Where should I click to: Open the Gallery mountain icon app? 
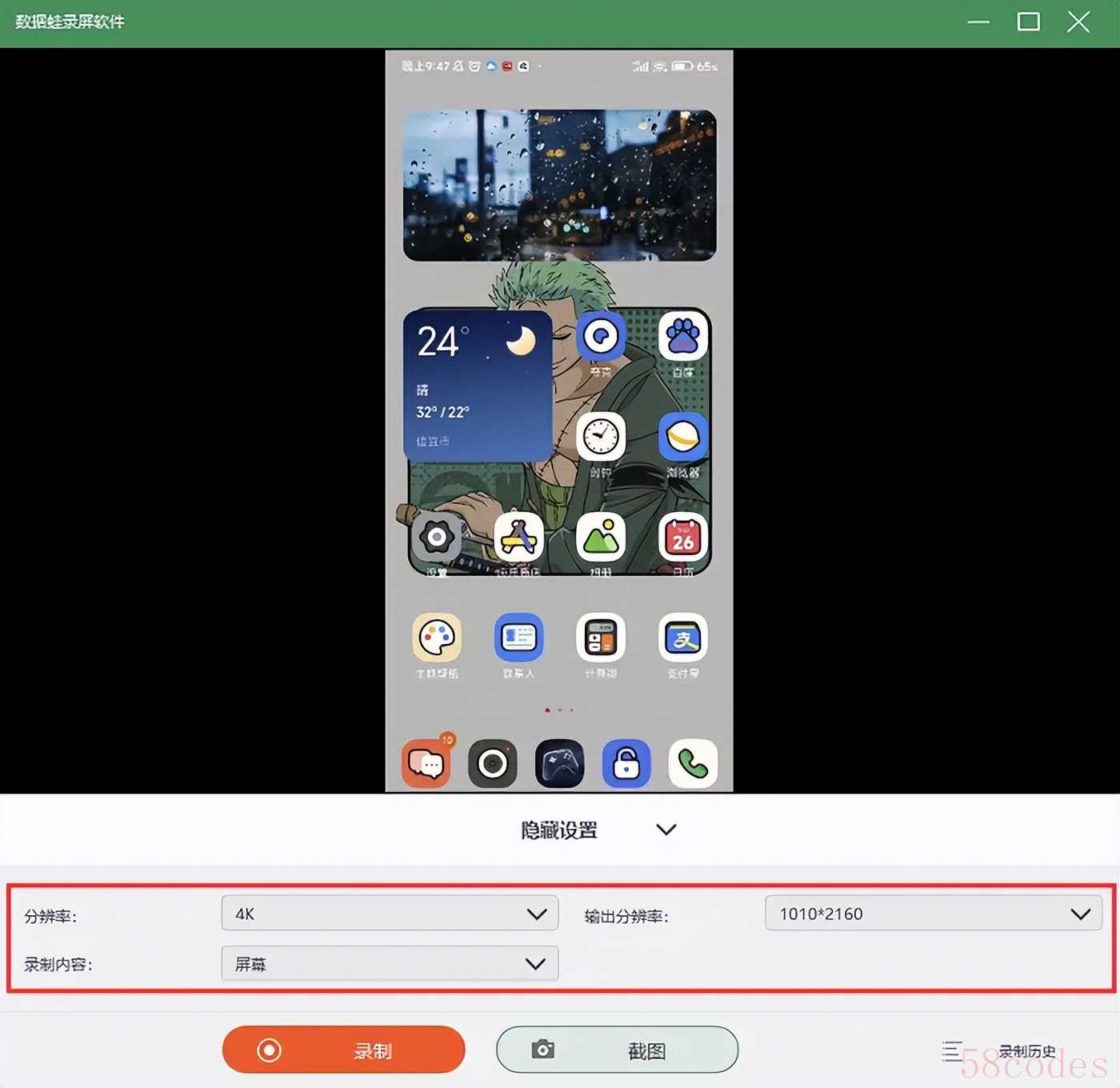point(601,537)
